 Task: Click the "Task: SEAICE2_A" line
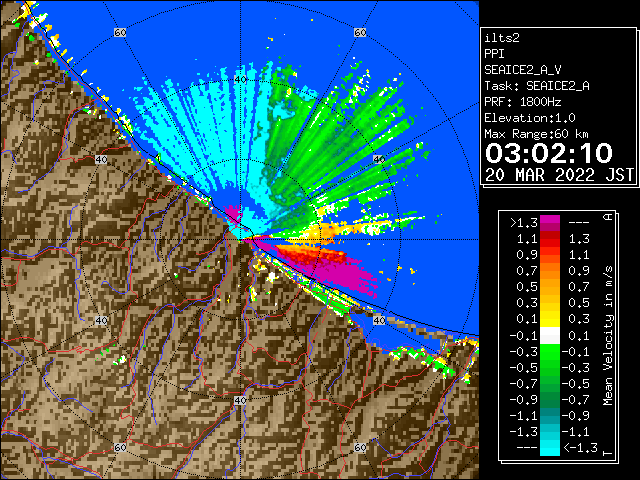pos(537,86)
